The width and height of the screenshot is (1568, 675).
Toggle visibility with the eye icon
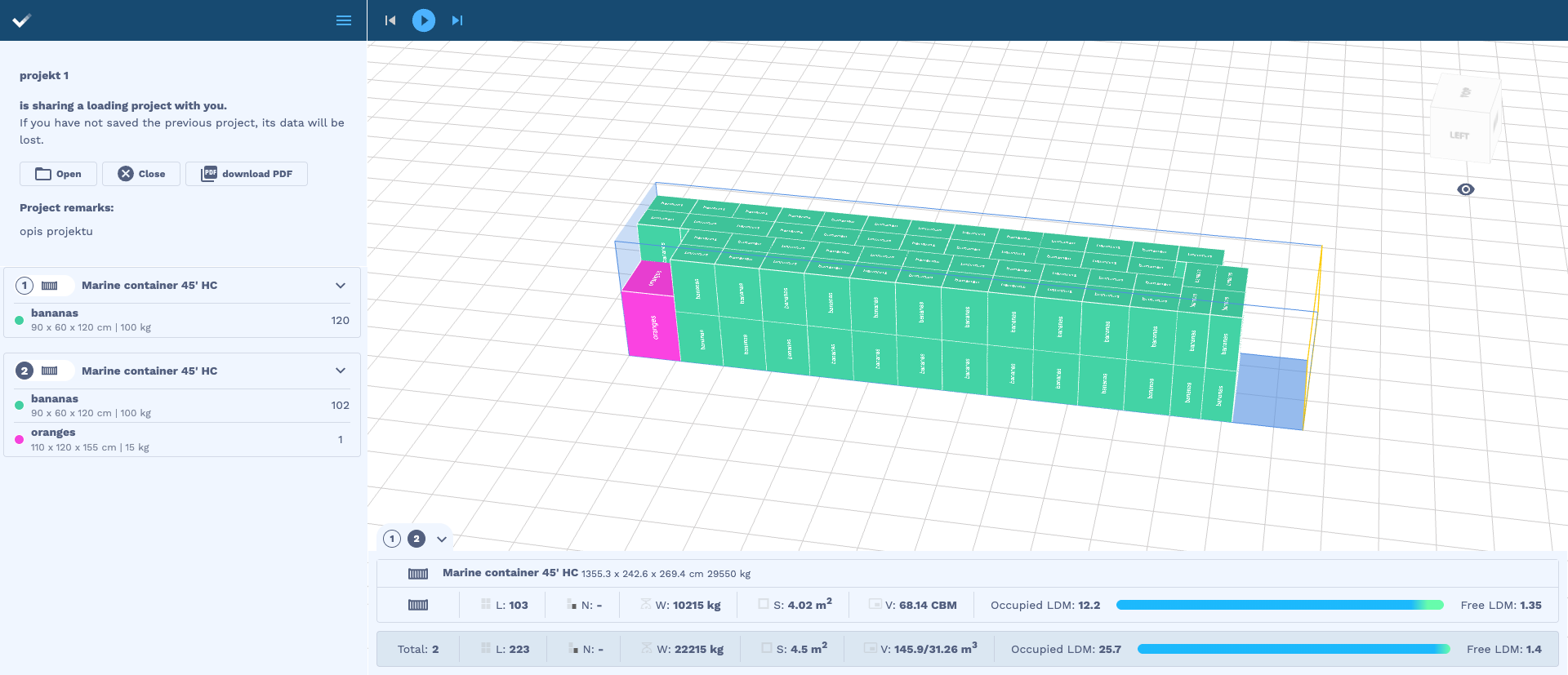tap(1466, 189)
